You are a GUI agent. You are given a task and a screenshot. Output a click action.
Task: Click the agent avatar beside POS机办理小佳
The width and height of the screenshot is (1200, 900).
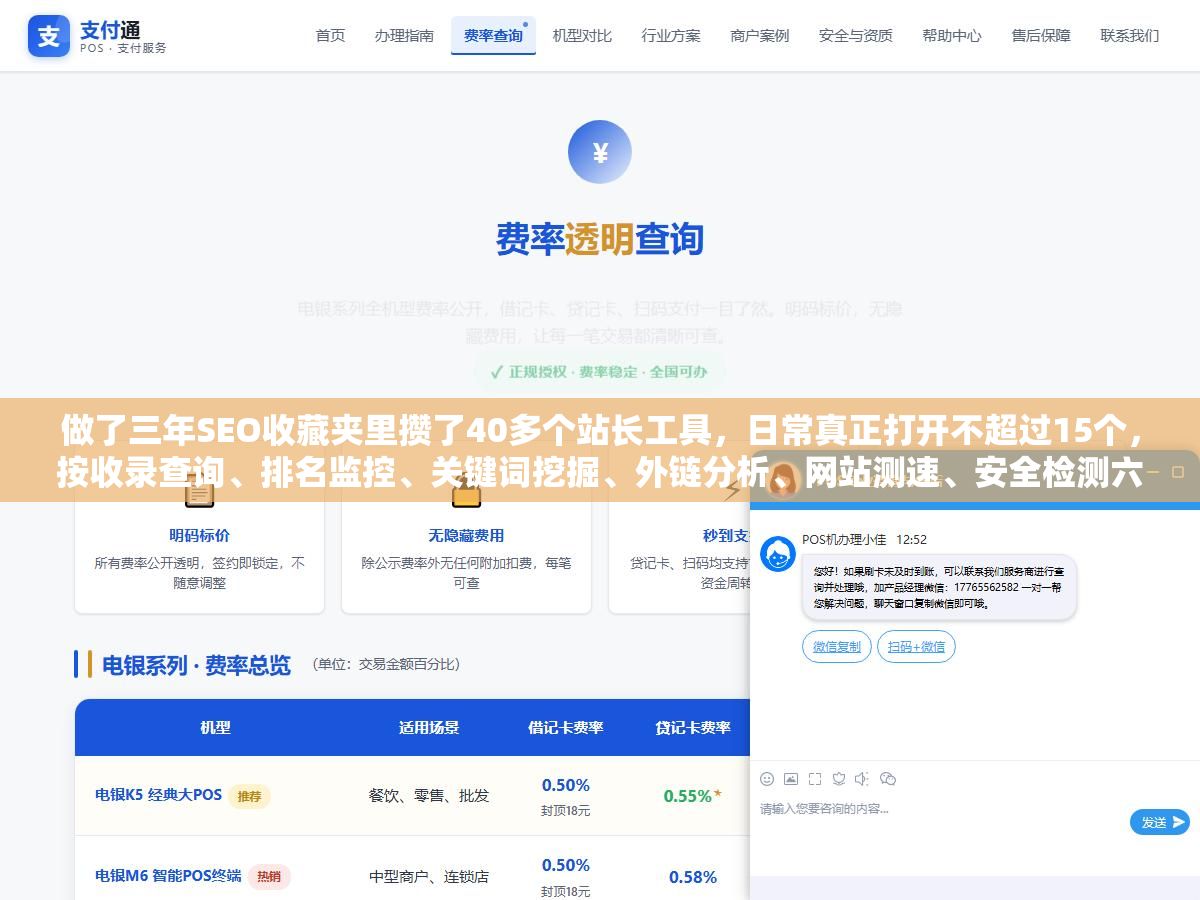(778, 554)
